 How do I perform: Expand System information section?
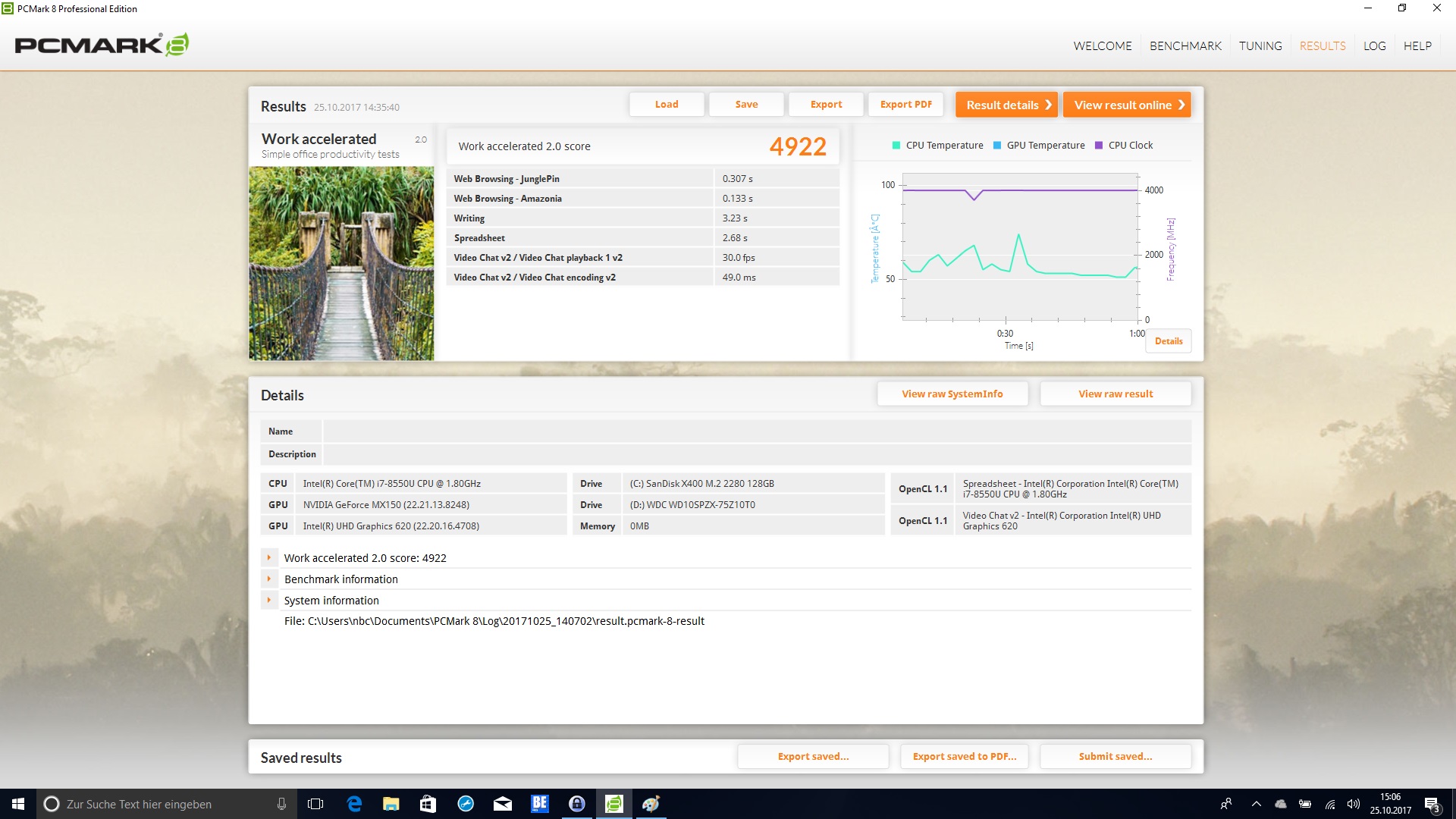[x=268, y=600]
